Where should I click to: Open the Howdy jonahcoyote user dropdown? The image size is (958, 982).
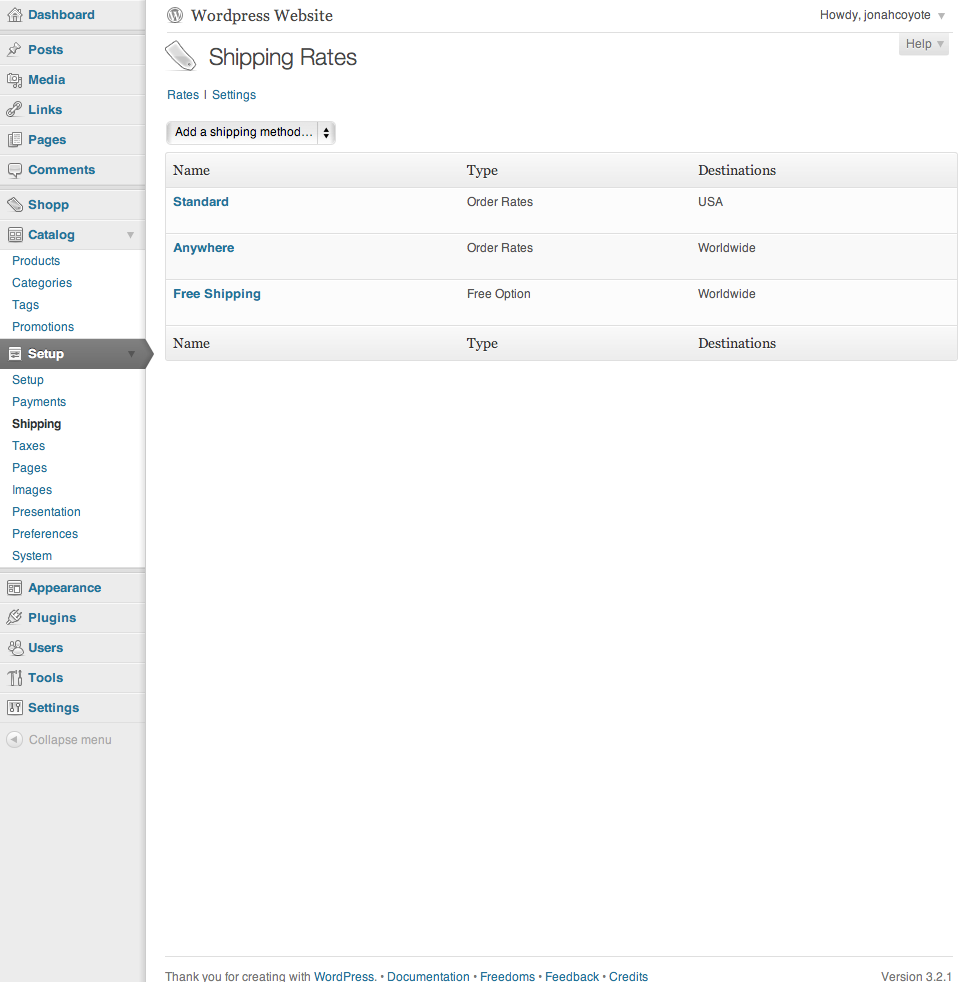click(x=882, y=15)
